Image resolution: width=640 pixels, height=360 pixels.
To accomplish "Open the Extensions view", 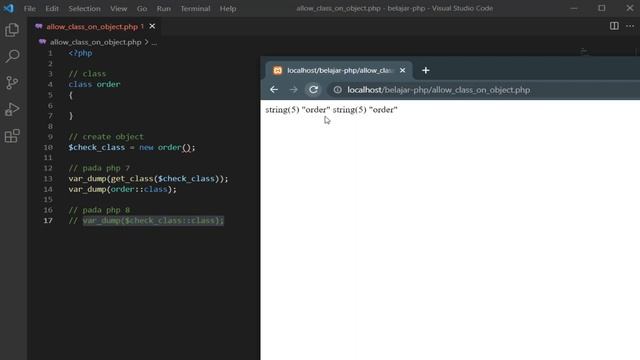I will (12, 136).
